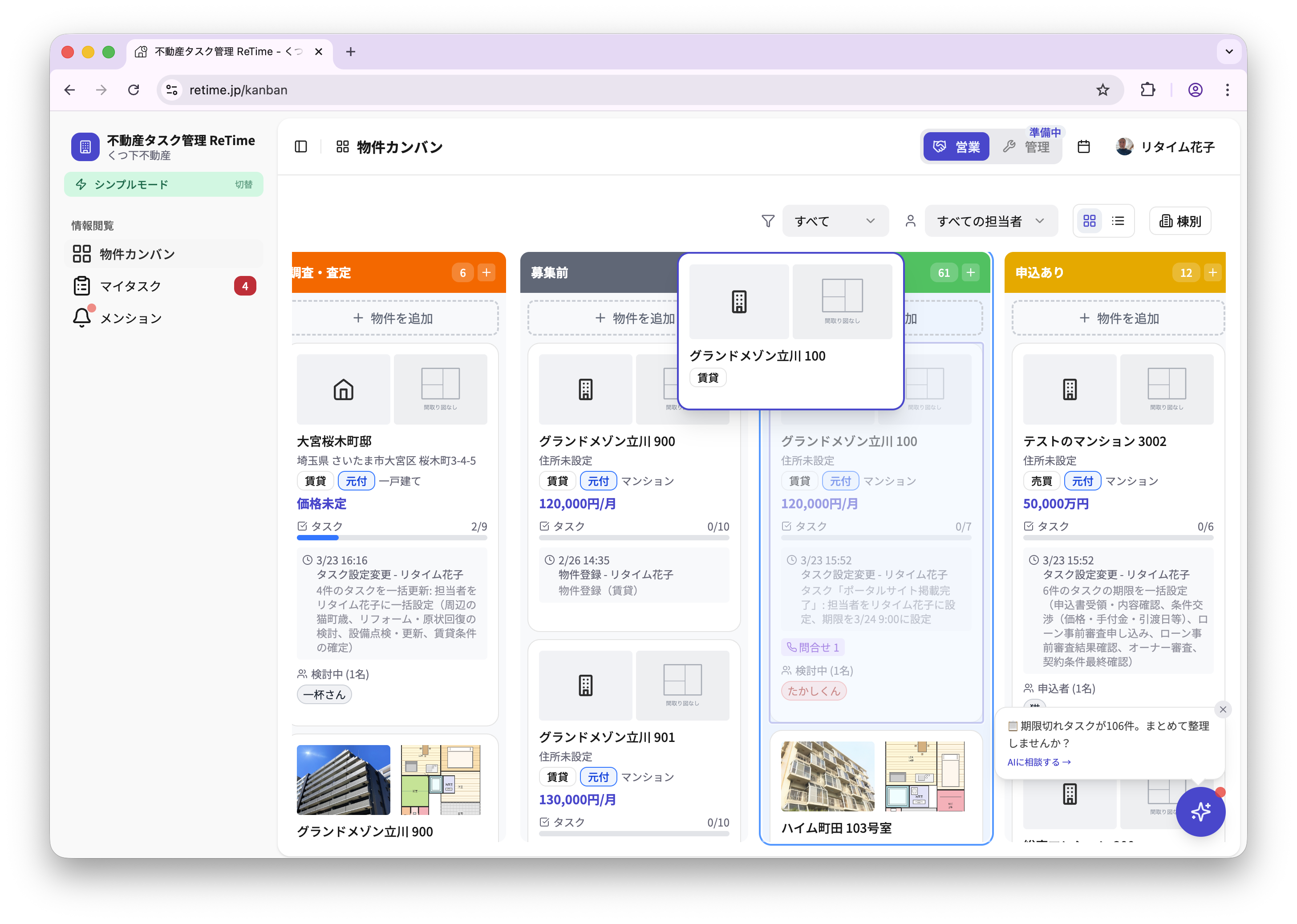Click plus icon in 調査・査定 column header
This screenshot has width=1297, height=924.
(x=486, y=272)
